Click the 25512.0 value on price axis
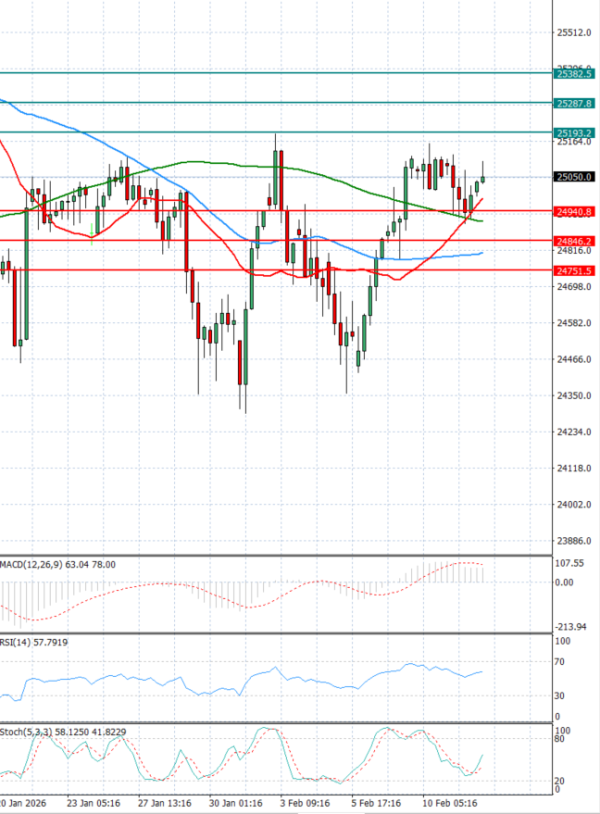600x814 pixels. (573, 33)
